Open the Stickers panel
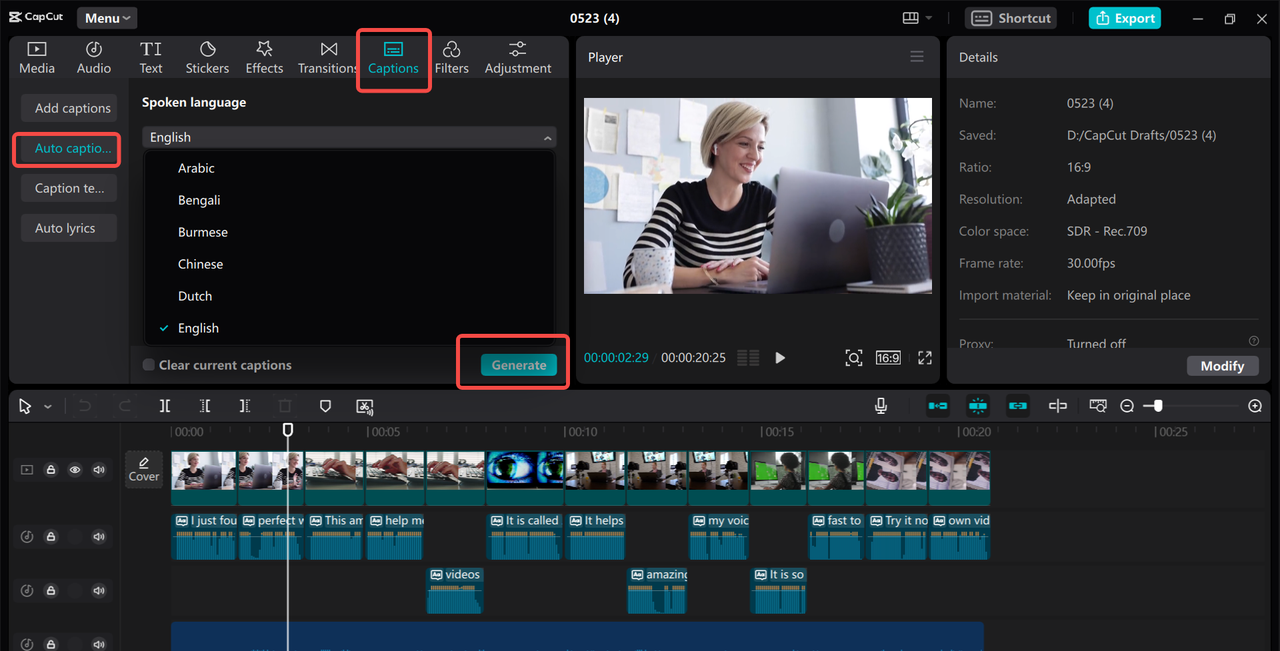The image size is (1280, 651). (x=207, y=58)
